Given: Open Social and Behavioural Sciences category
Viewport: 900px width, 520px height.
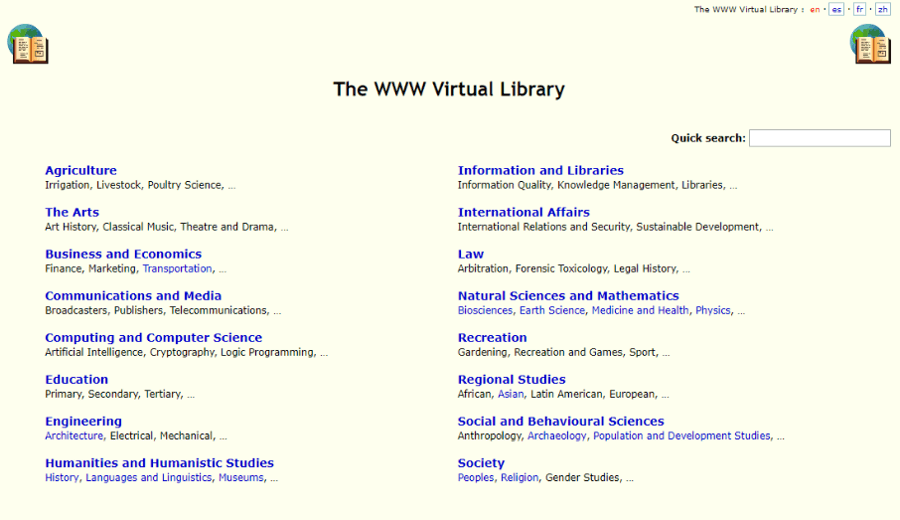Looking at the screenshot, I should click(561, 422).
